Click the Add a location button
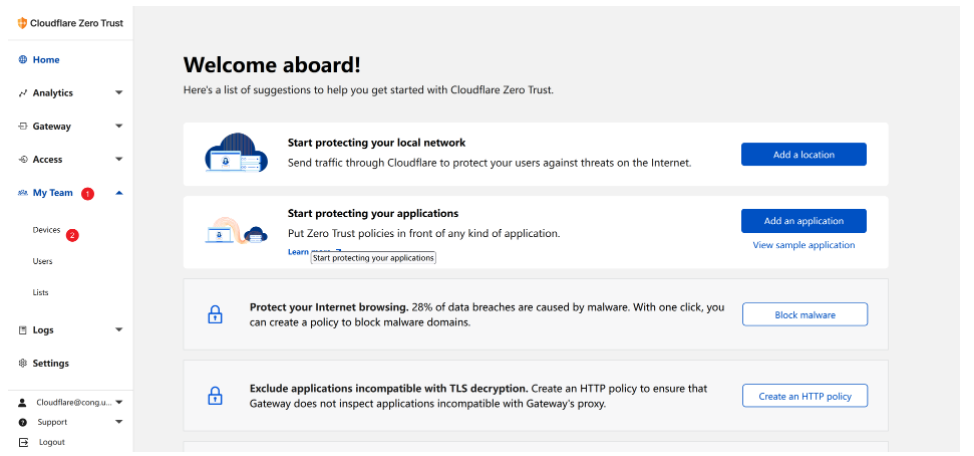This screenshot has width=974, height=456. (803, 155)
